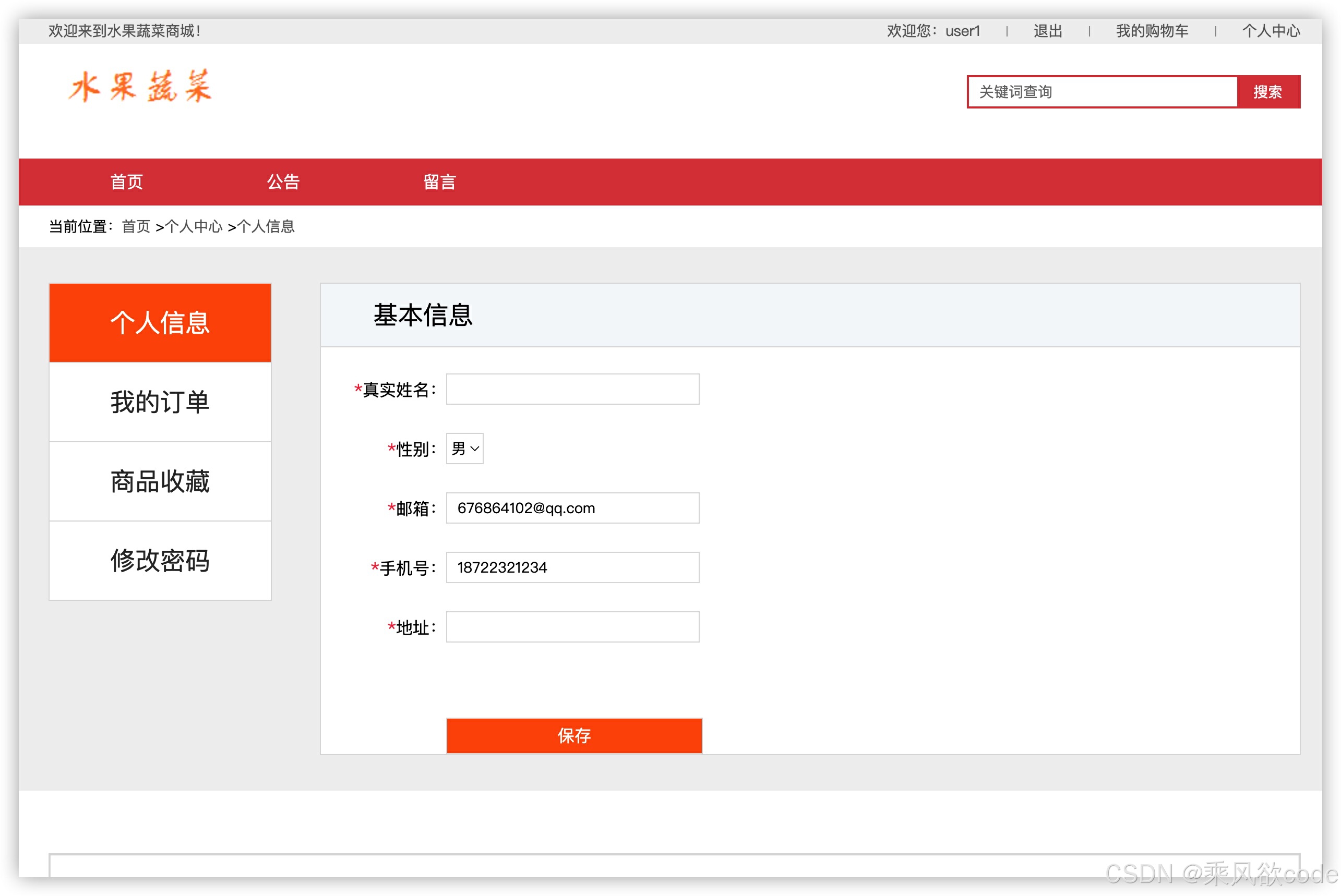Click 个人中心 in the breadcrumb path
The image size is (1341, 896).
point(194,227)
